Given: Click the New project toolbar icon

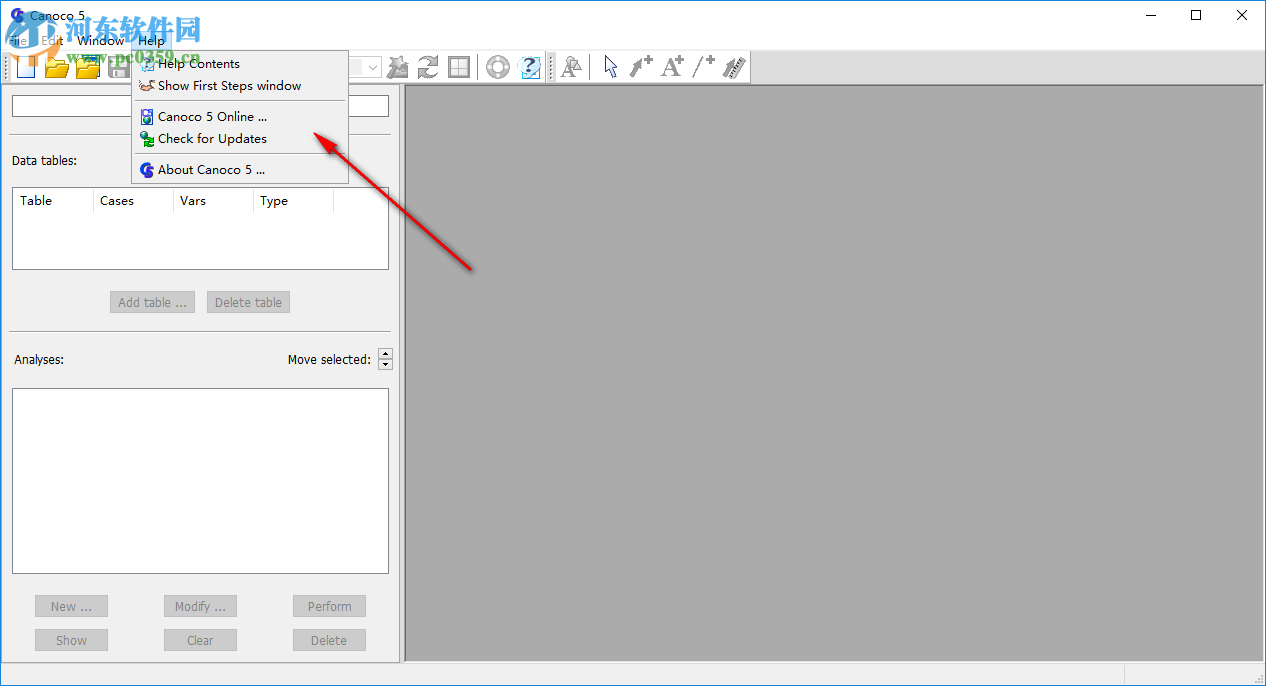Looking at the screenshot, I should pyautogui.click(x=25, y=67).
